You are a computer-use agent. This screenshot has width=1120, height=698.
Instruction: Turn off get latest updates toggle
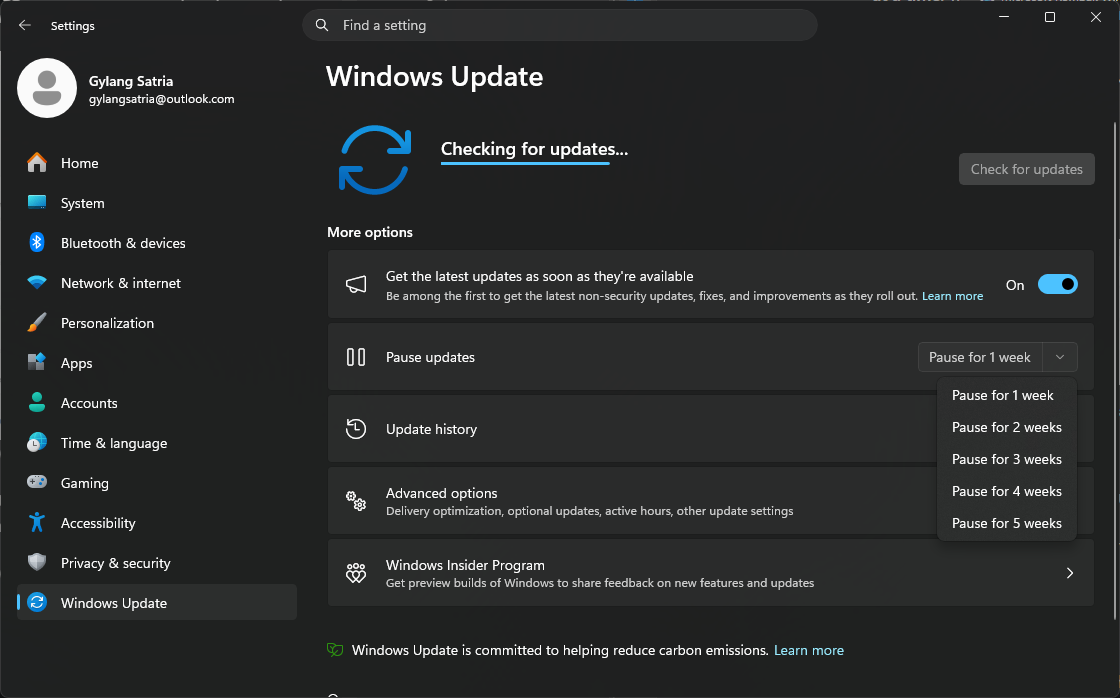(x=1057, y=285)
